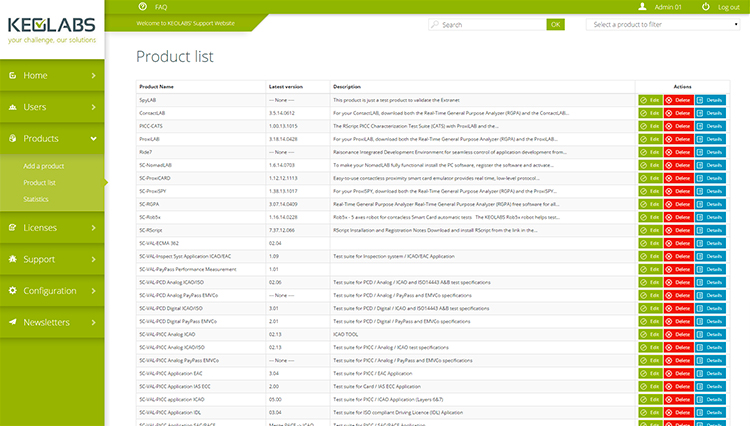Viewport: 750px width, 426px height.
Task: Delete SC-VAL-PCD Analog ICAO/ISO product
Action: coord(678,282)
